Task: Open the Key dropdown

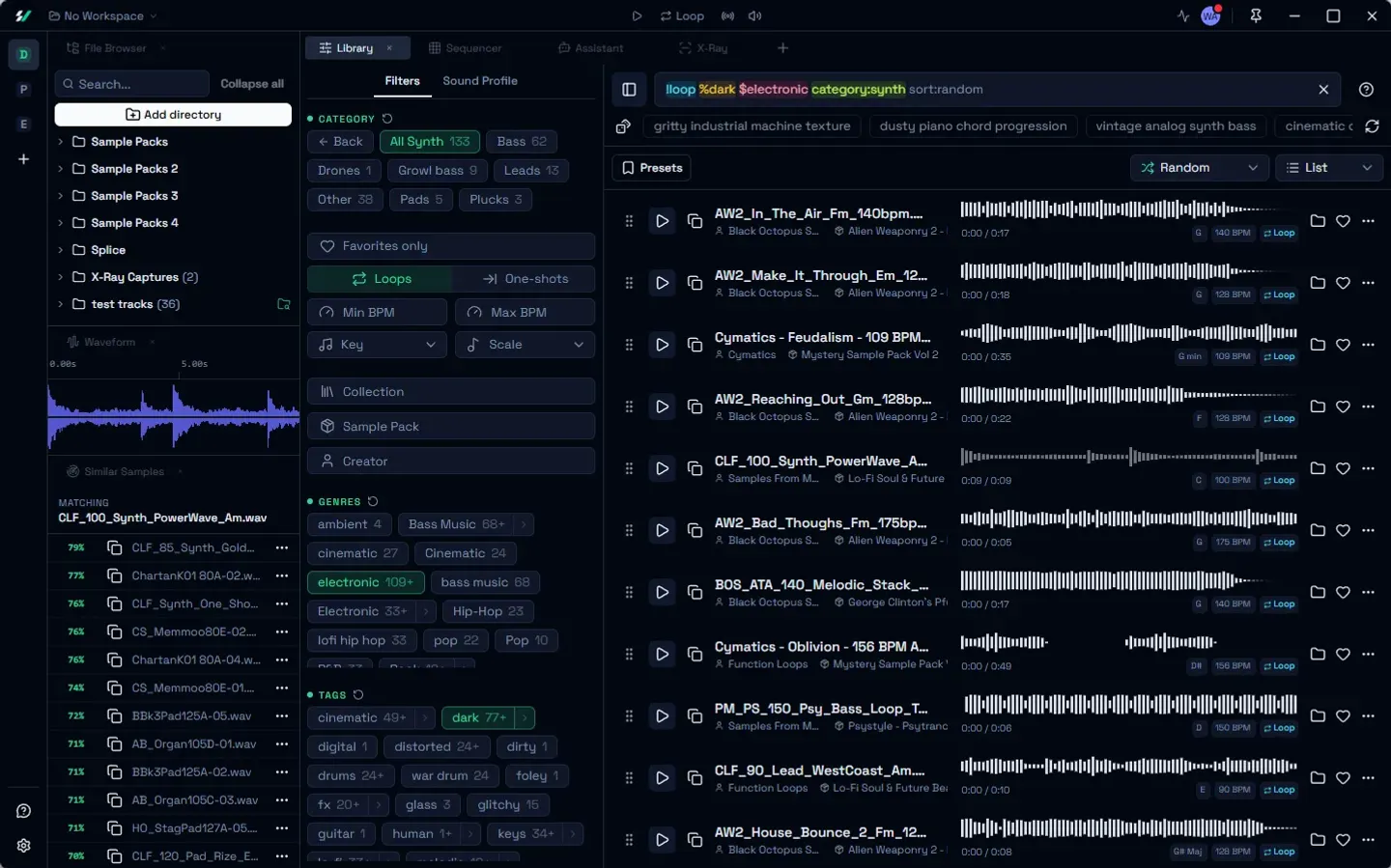Action: pyautogui.click(x=377, y=345)
